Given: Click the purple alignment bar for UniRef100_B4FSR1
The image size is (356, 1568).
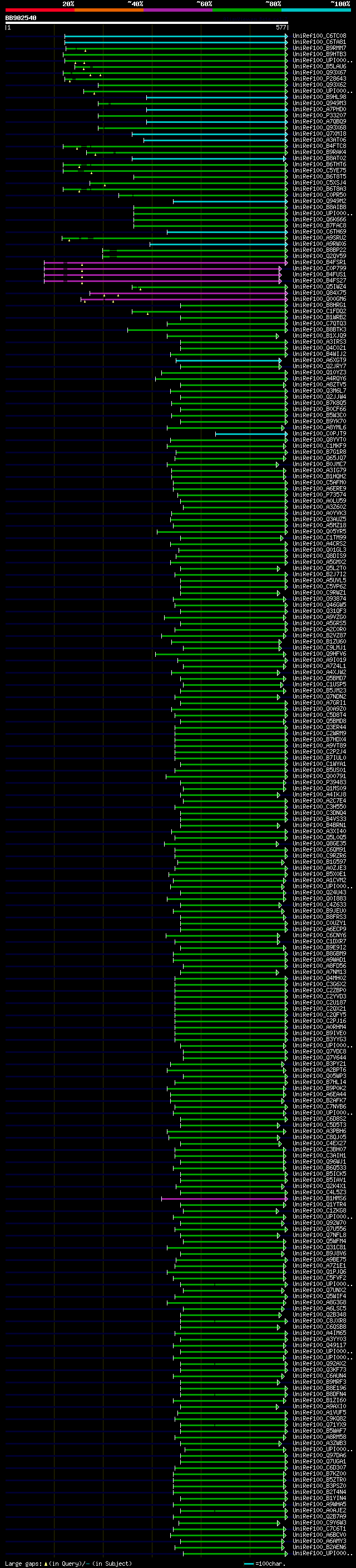Looking at the screenshot, I should click(x=166, y=263).
